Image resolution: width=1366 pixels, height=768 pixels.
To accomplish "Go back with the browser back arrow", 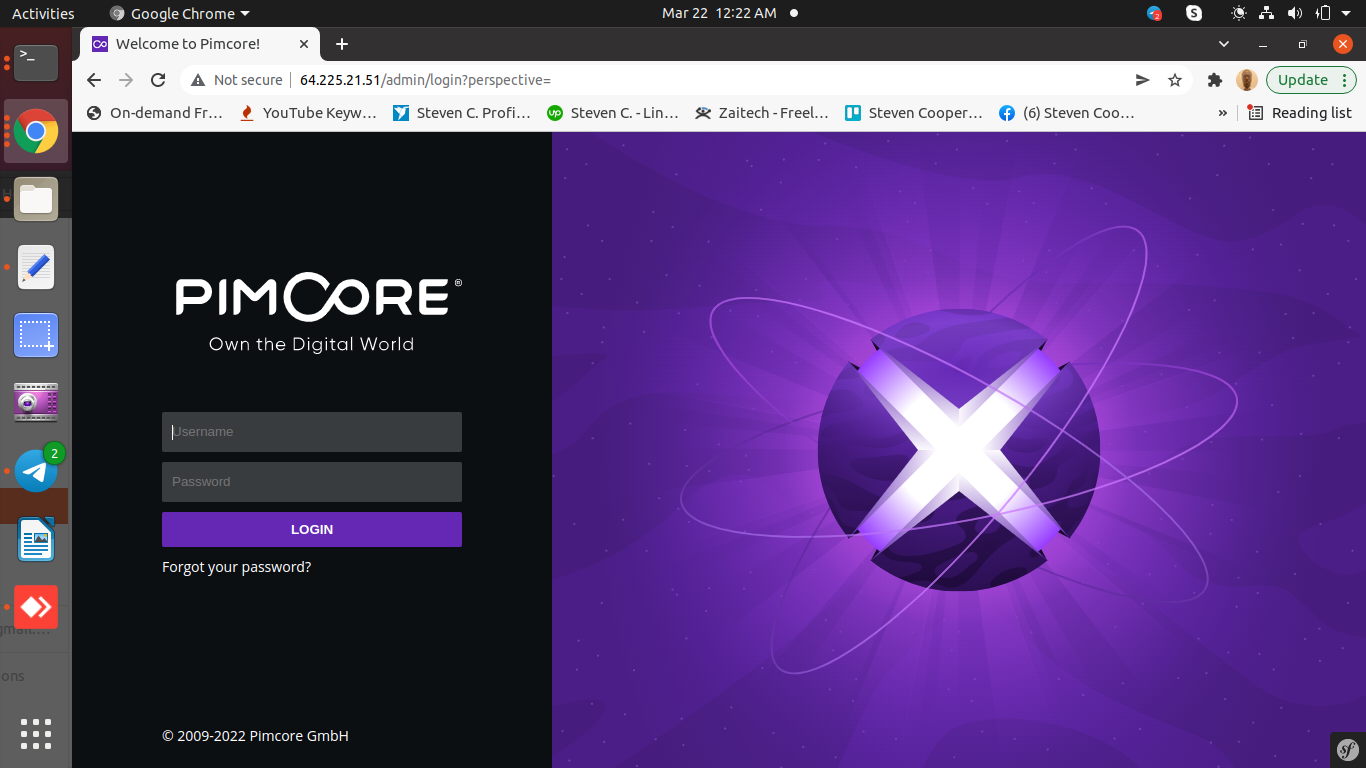I will coord(94,80).
